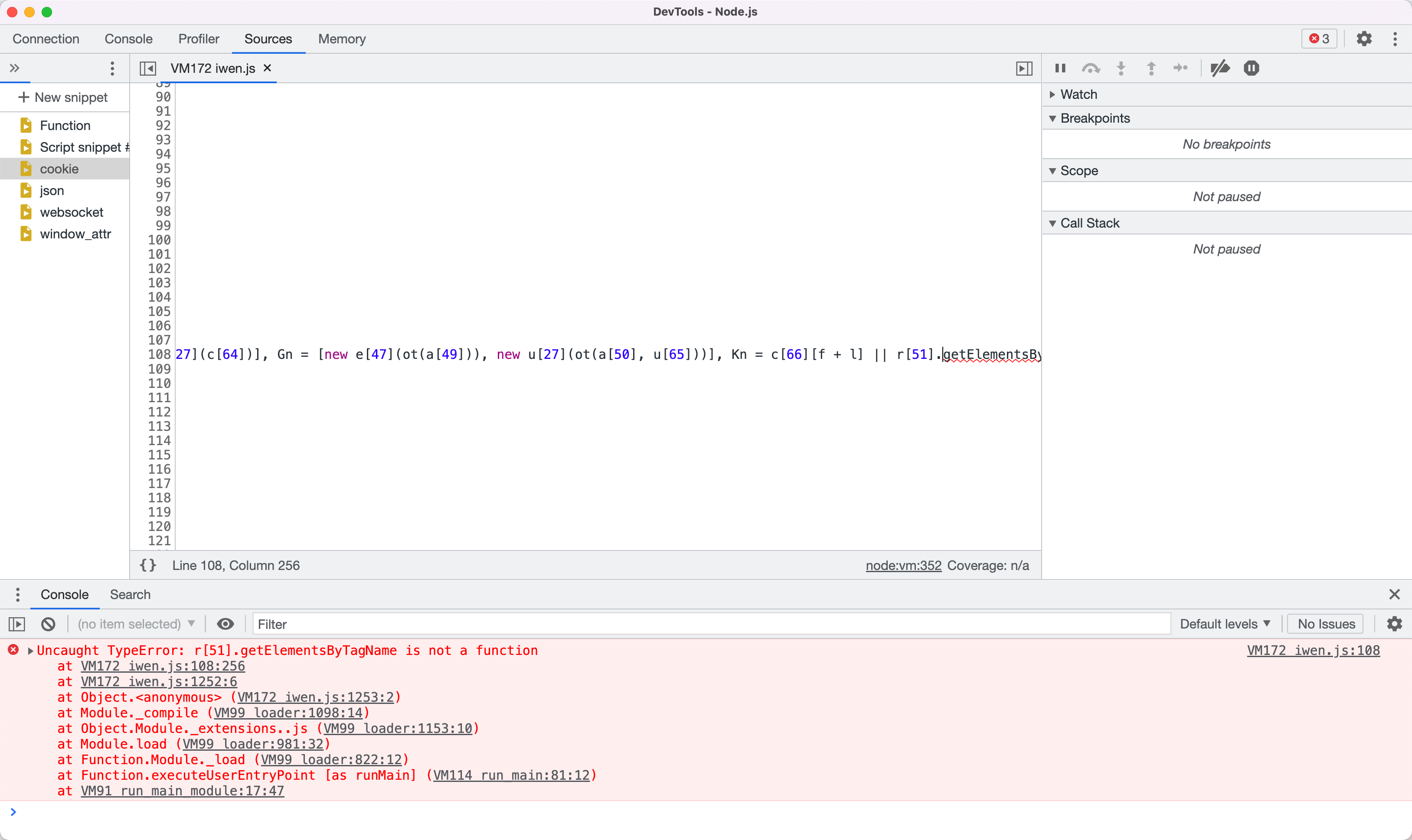Show the console sidebar panel

pyautogui.click(x=17, y=624)
